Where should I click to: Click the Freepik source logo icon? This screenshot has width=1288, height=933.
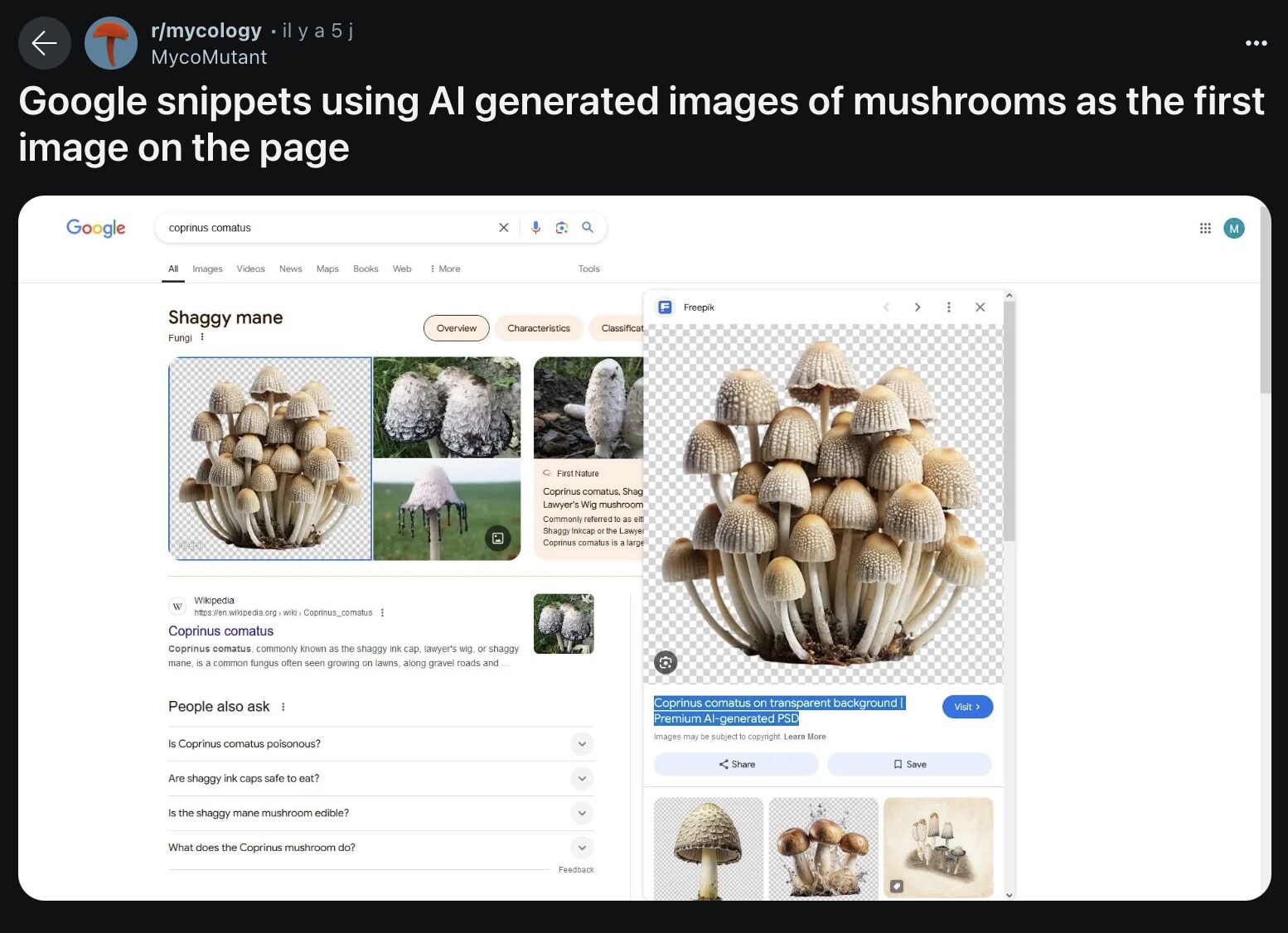click(x=665, y=307)
